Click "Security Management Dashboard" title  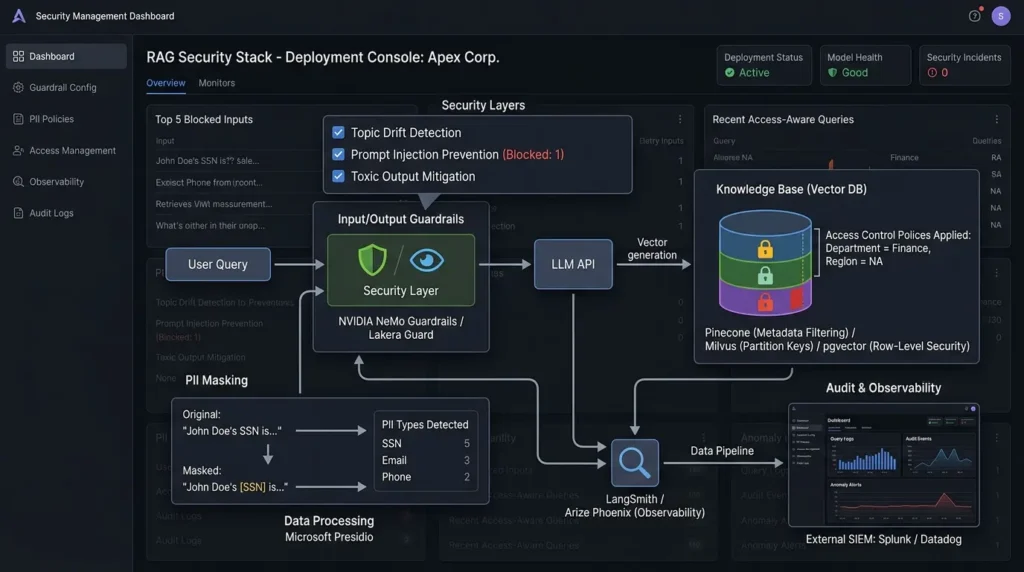coord(105,16)
